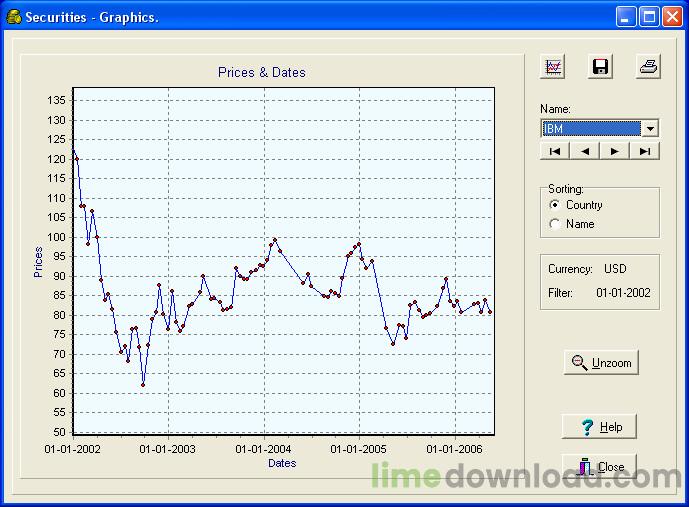689x507 pixels.
Task: Print the chart using the printer icon
Action: point(649,67)
